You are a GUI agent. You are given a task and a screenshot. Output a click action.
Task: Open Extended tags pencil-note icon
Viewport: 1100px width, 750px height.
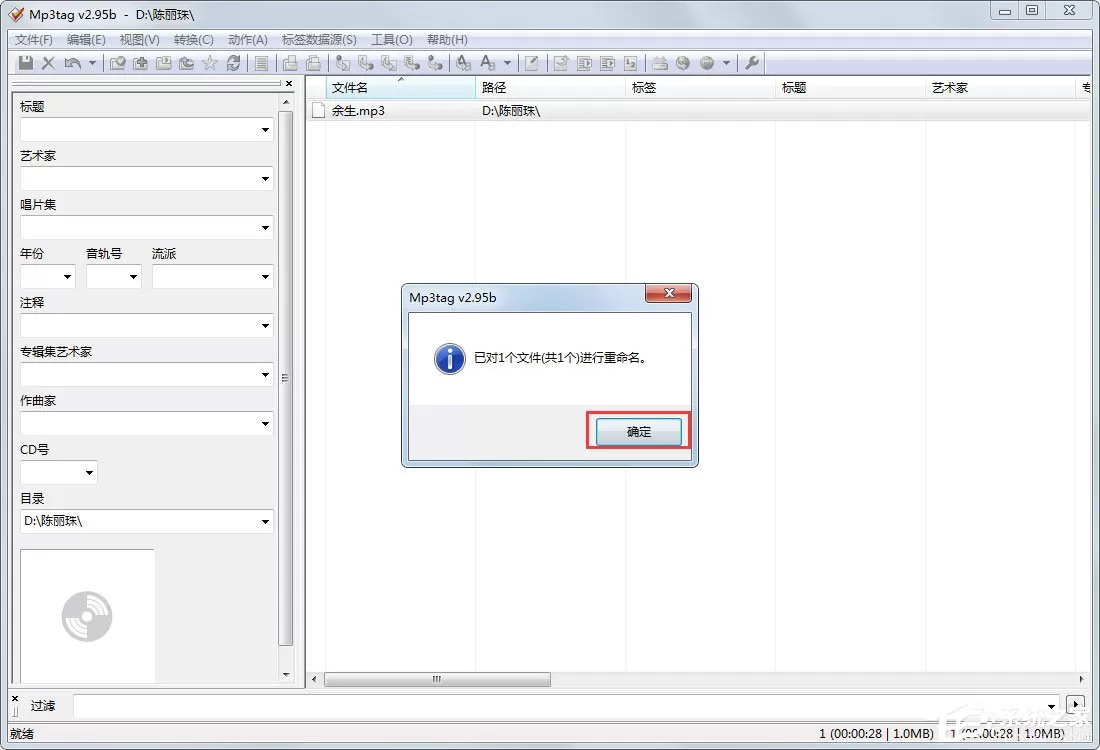[532, 63]
